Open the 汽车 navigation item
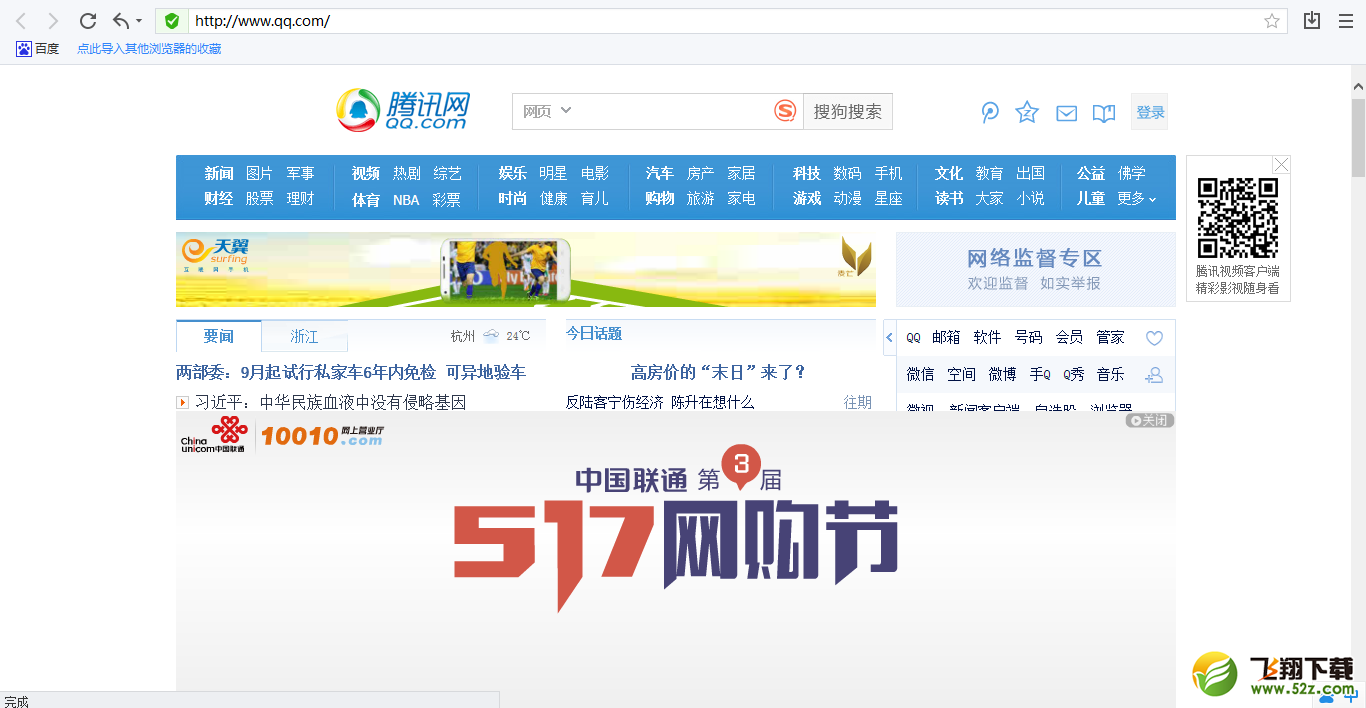 coord(660,173)
